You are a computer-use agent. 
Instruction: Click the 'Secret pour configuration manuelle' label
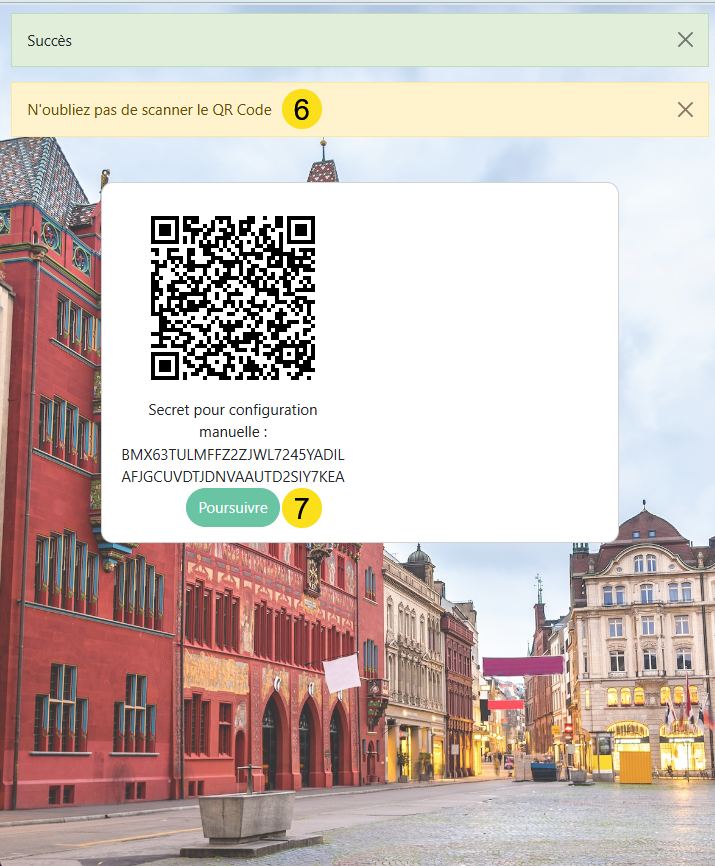coord(232,421)
